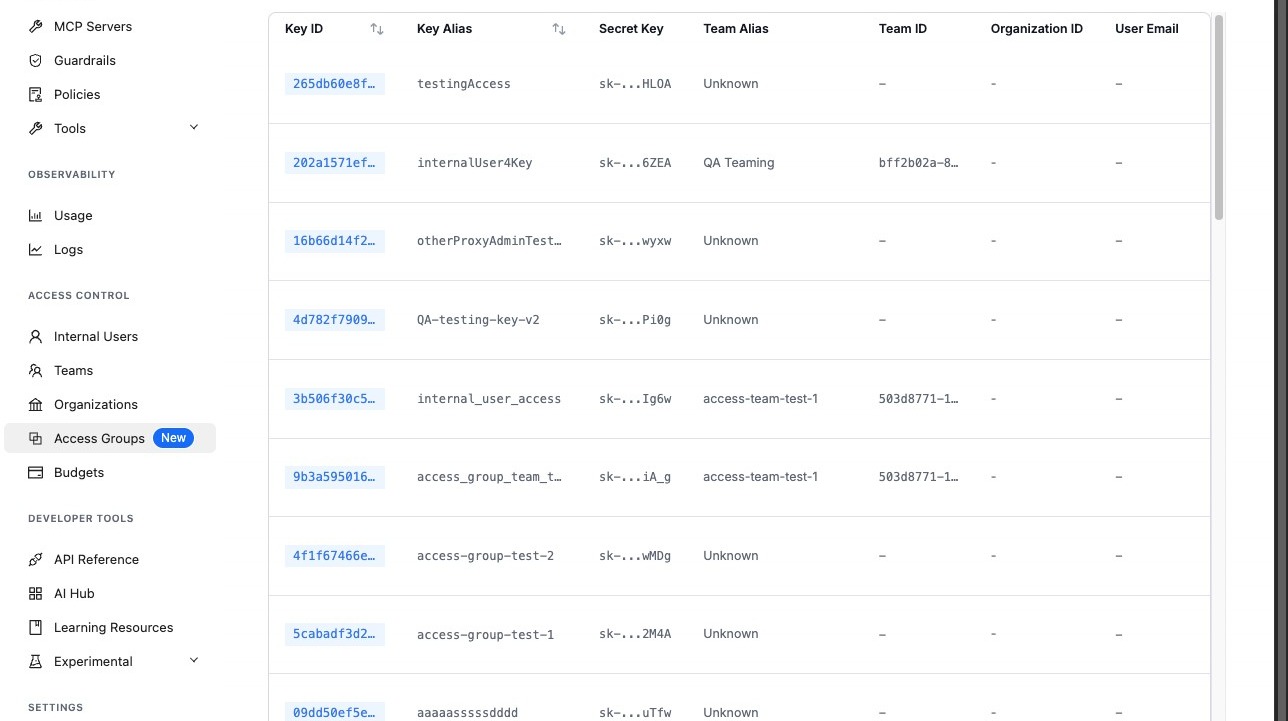Open key ID 265db60e8f link
1288x721 pixels.
click(x=335, y=84)
